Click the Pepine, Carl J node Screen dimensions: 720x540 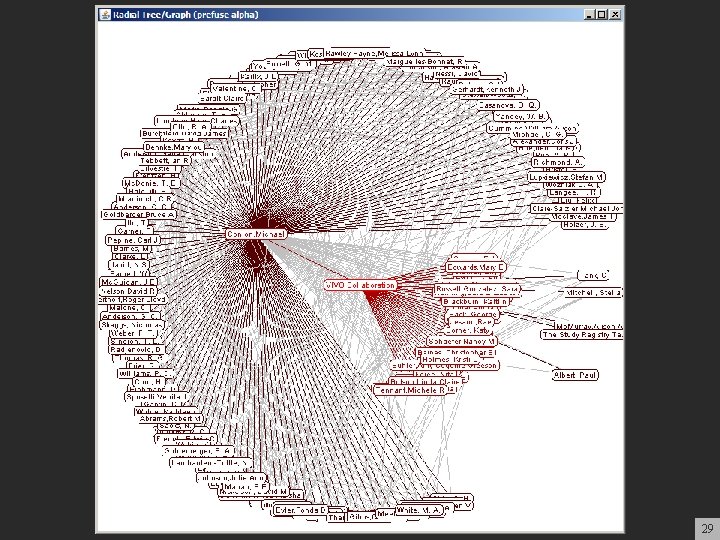click(133, 240)
